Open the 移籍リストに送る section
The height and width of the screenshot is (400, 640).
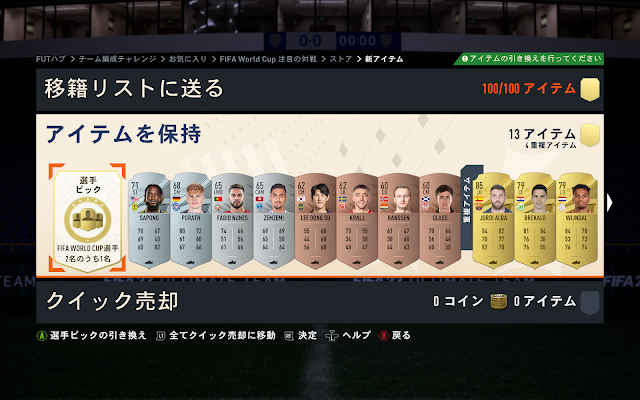pyautogui.click(x=320, y=89)
